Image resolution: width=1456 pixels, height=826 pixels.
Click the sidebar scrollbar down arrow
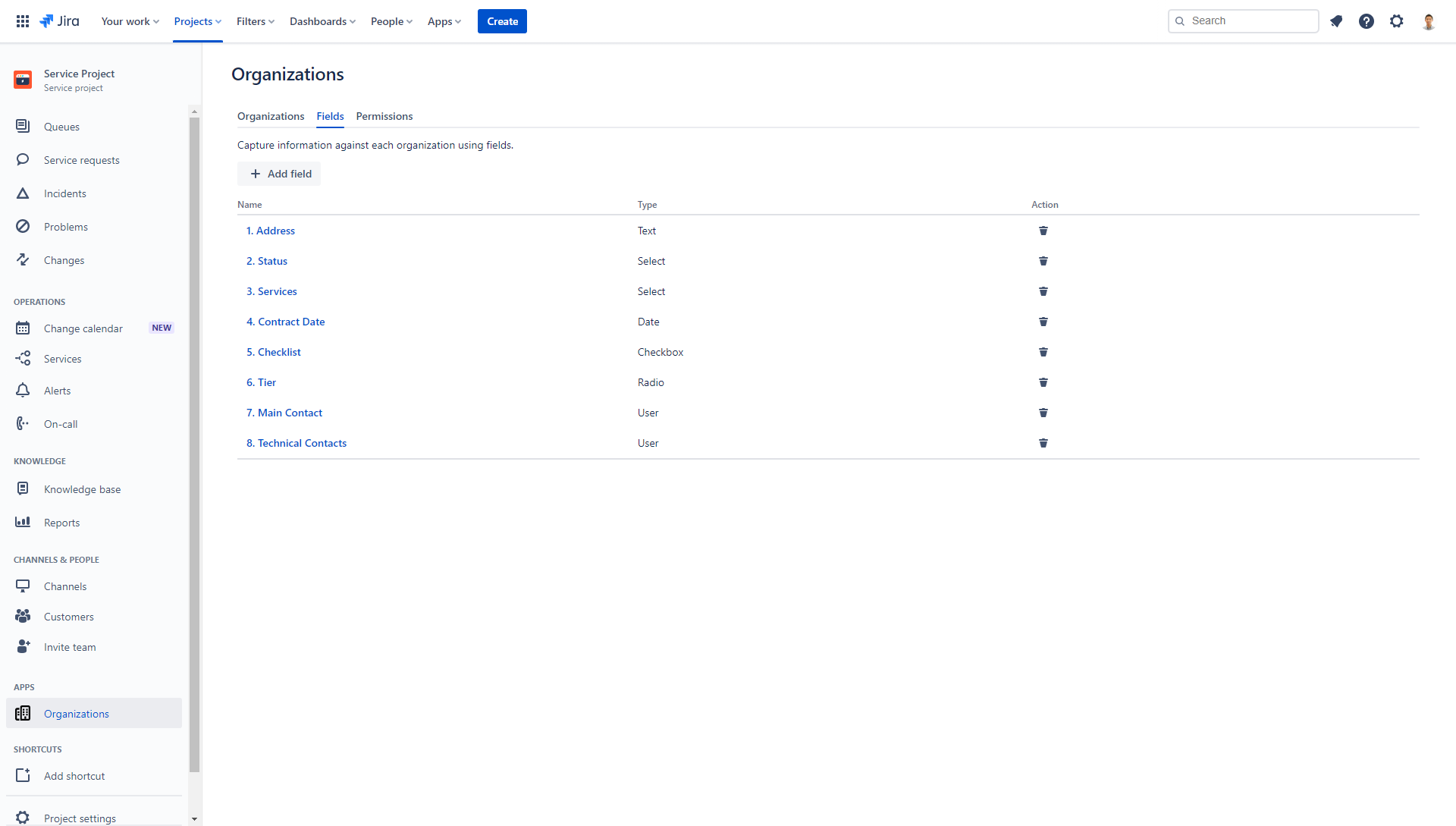pos(194,819)
